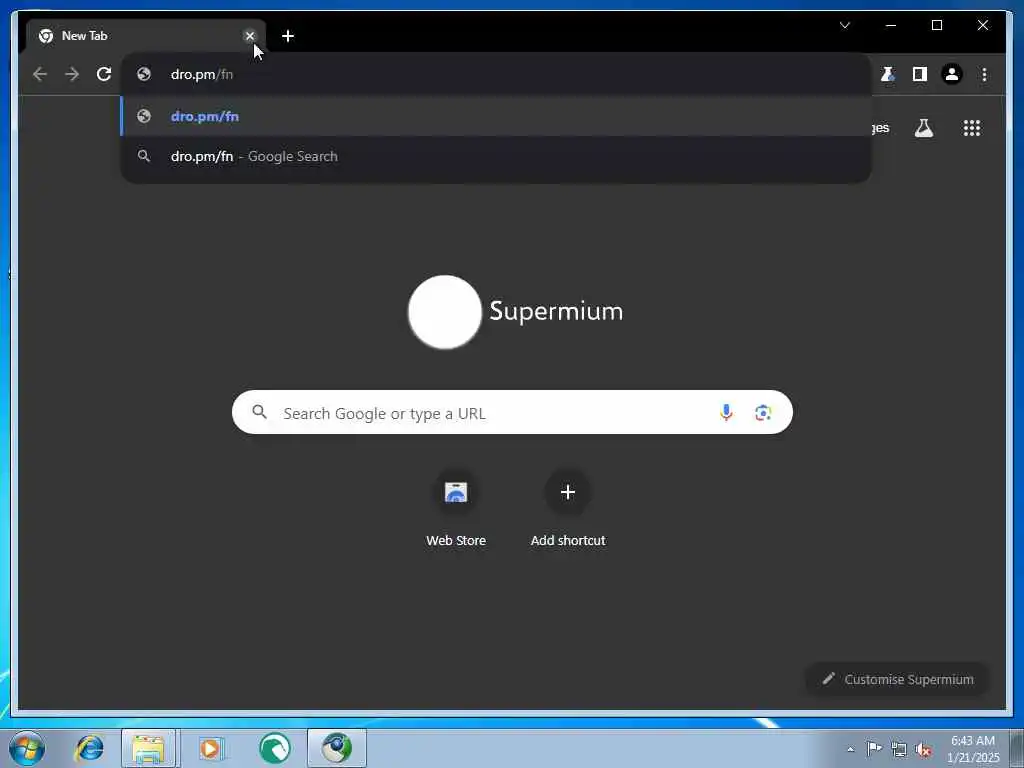Open the three-dot browser menu
Image resolution: width=1024 pixels, height=768 pixels.
tap(984, 74)
